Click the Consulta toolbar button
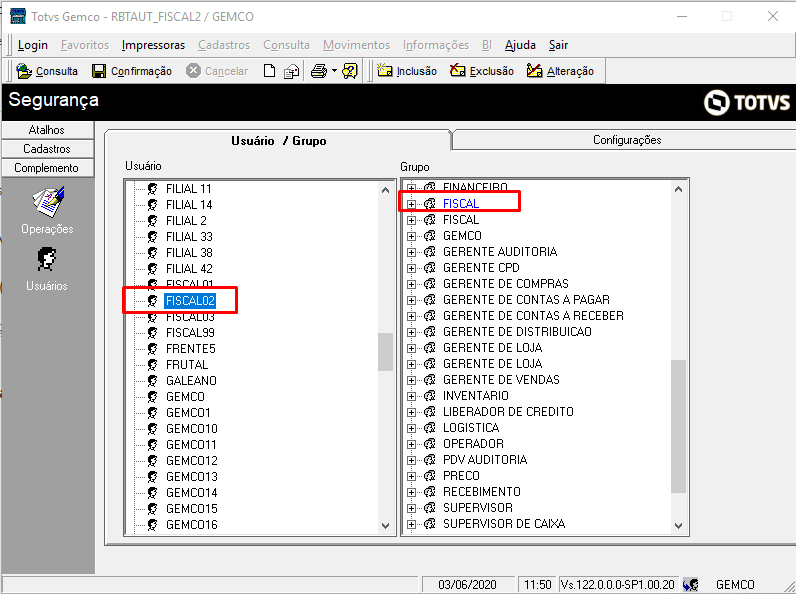 47,71
